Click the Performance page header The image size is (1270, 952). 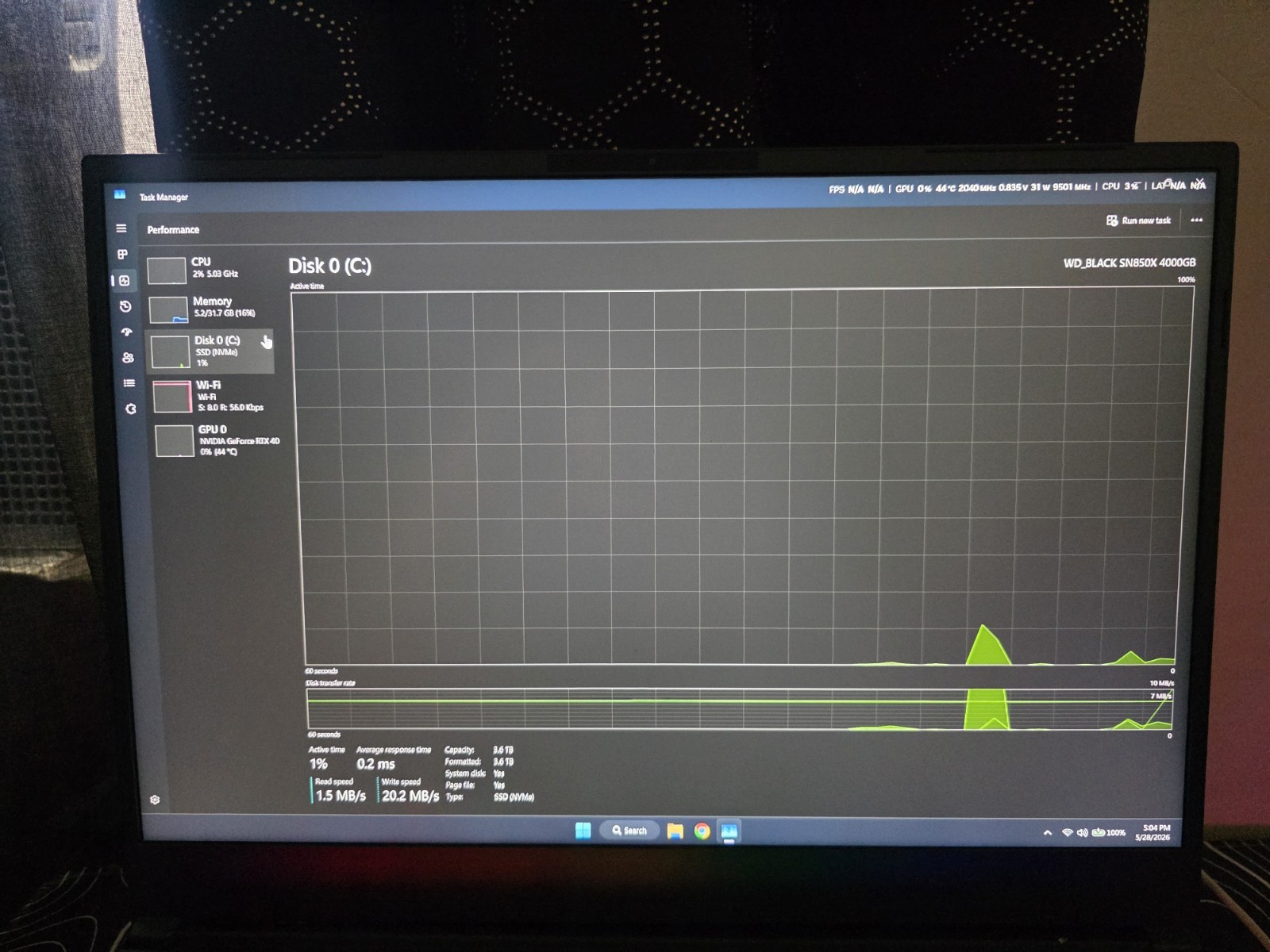(173, 230)
